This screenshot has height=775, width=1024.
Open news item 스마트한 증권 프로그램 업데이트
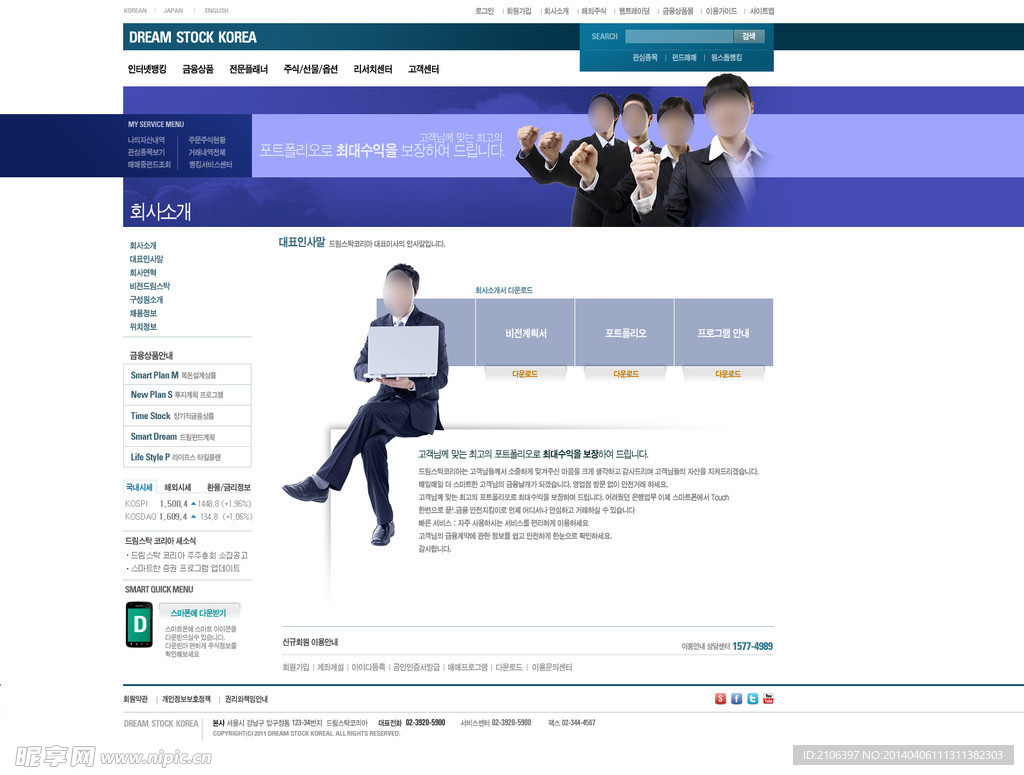[185, 568]
